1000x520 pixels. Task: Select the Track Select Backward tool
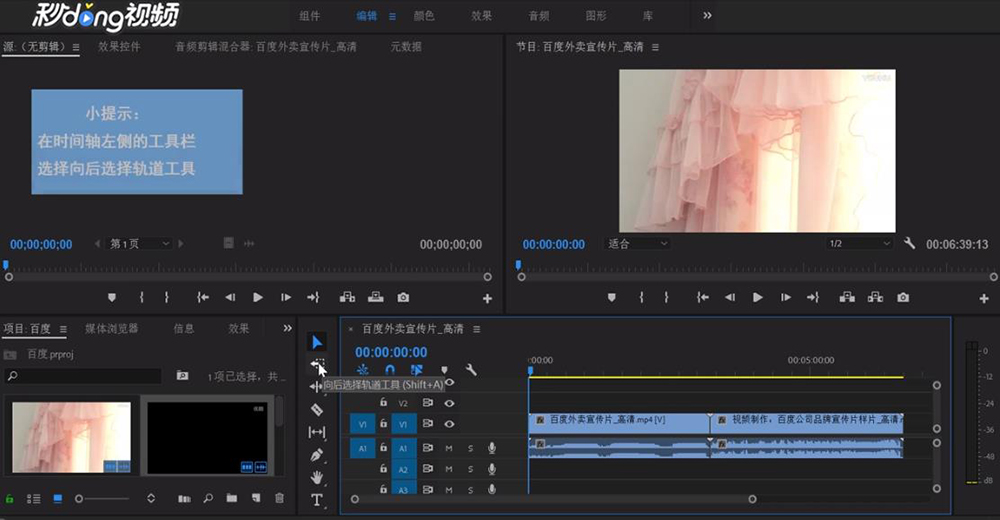click(x=317, y=365)
